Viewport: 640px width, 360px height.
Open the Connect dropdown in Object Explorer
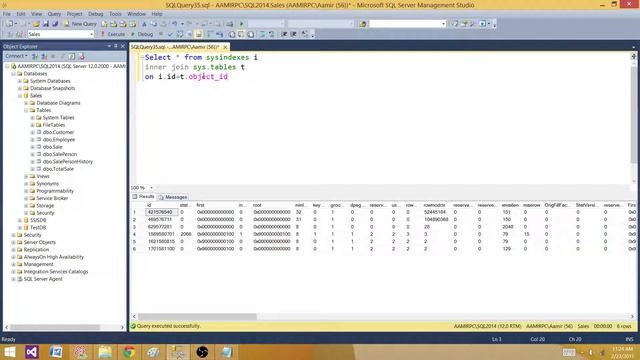coord(16,56)
